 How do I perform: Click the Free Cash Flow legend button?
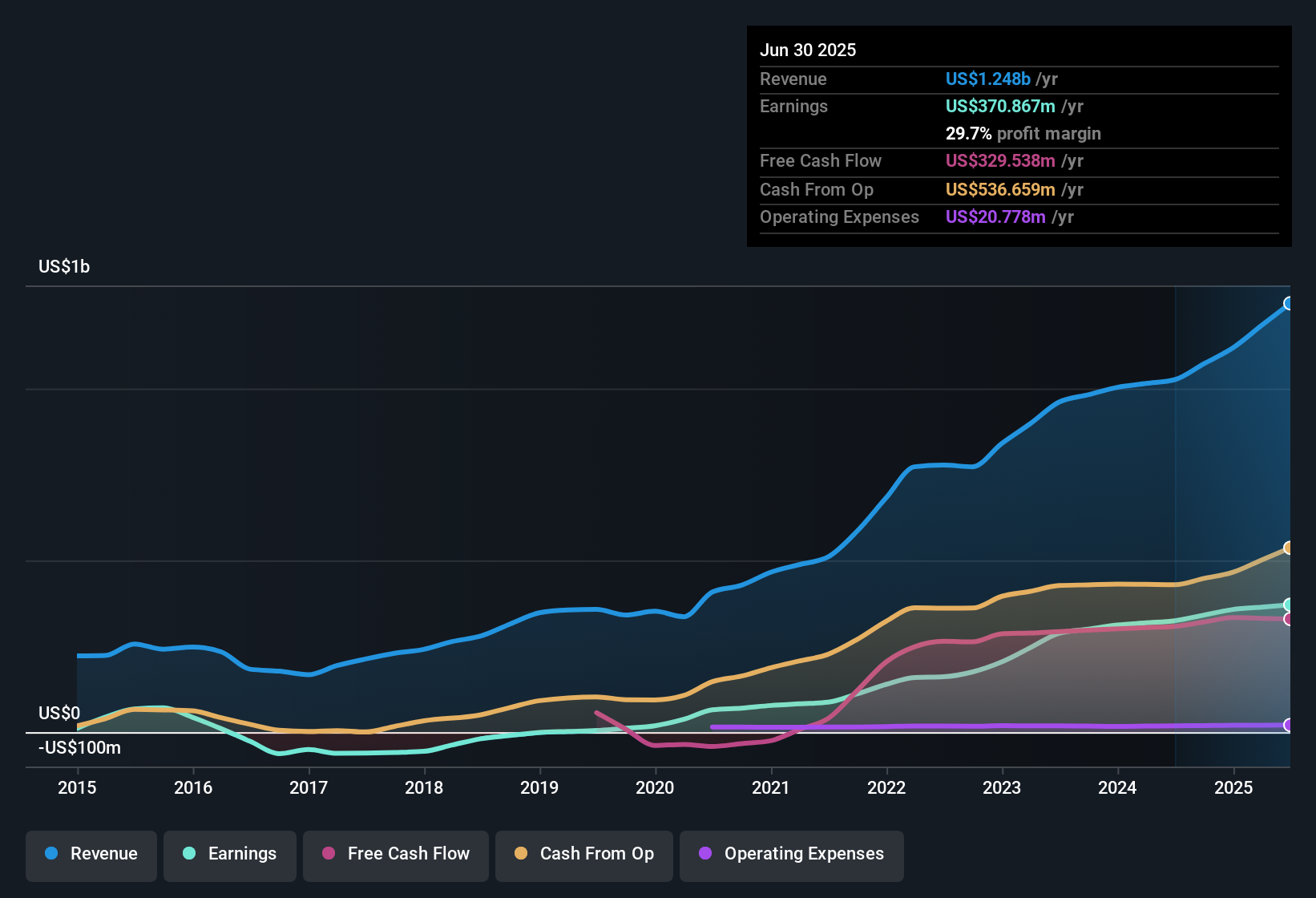395,854
